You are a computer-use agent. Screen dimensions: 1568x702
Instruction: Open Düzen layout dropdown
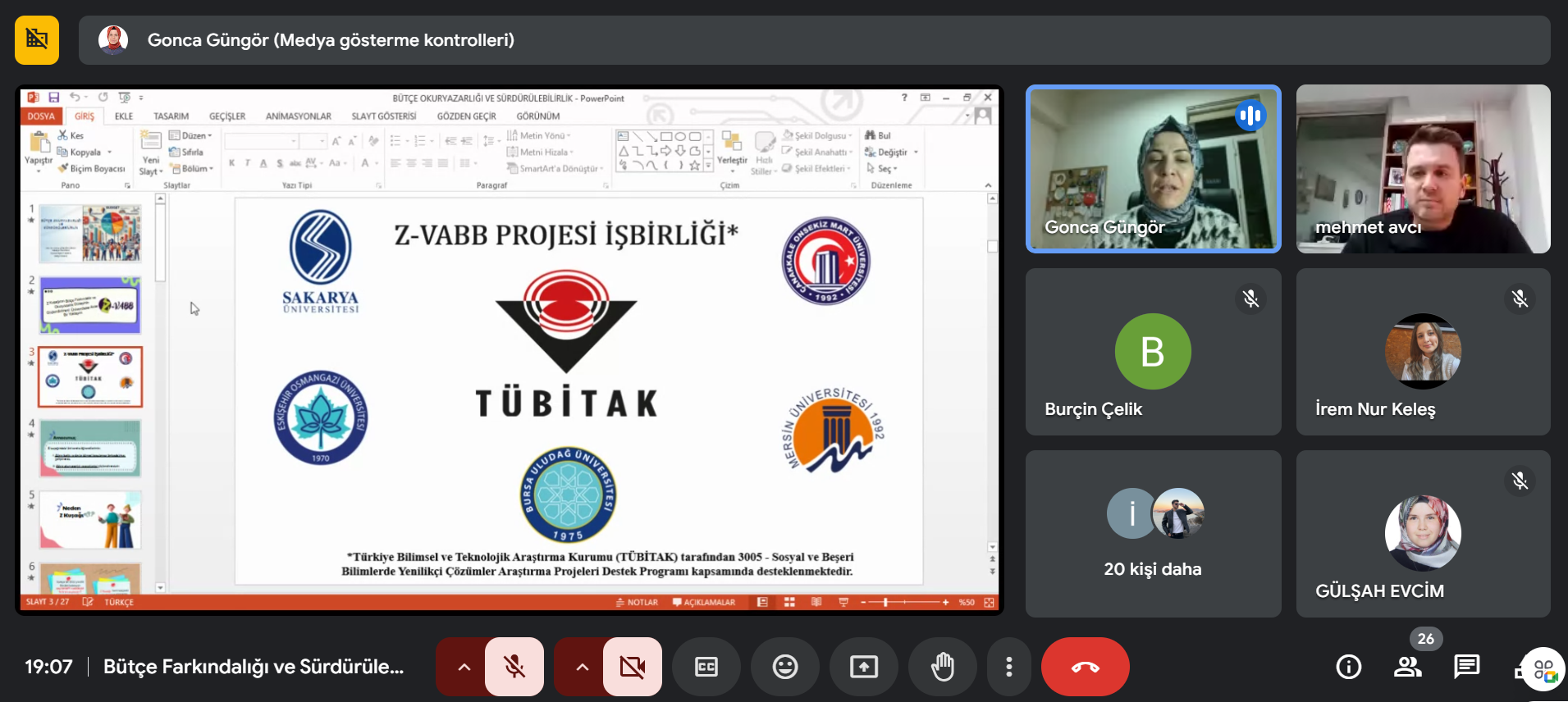click(x=190, y=135)
